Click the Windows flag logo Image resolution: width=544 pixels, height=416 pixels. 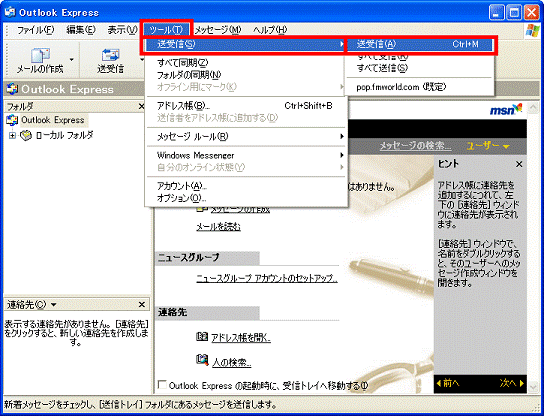(532, 31)
